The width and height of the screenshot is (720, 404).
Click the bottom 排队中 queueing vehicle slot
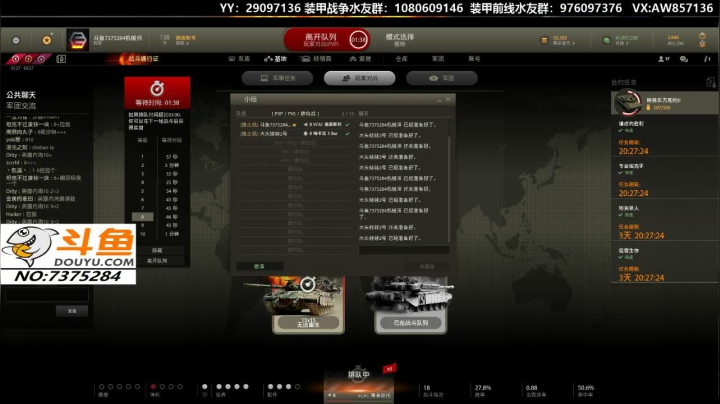point(358,384)
